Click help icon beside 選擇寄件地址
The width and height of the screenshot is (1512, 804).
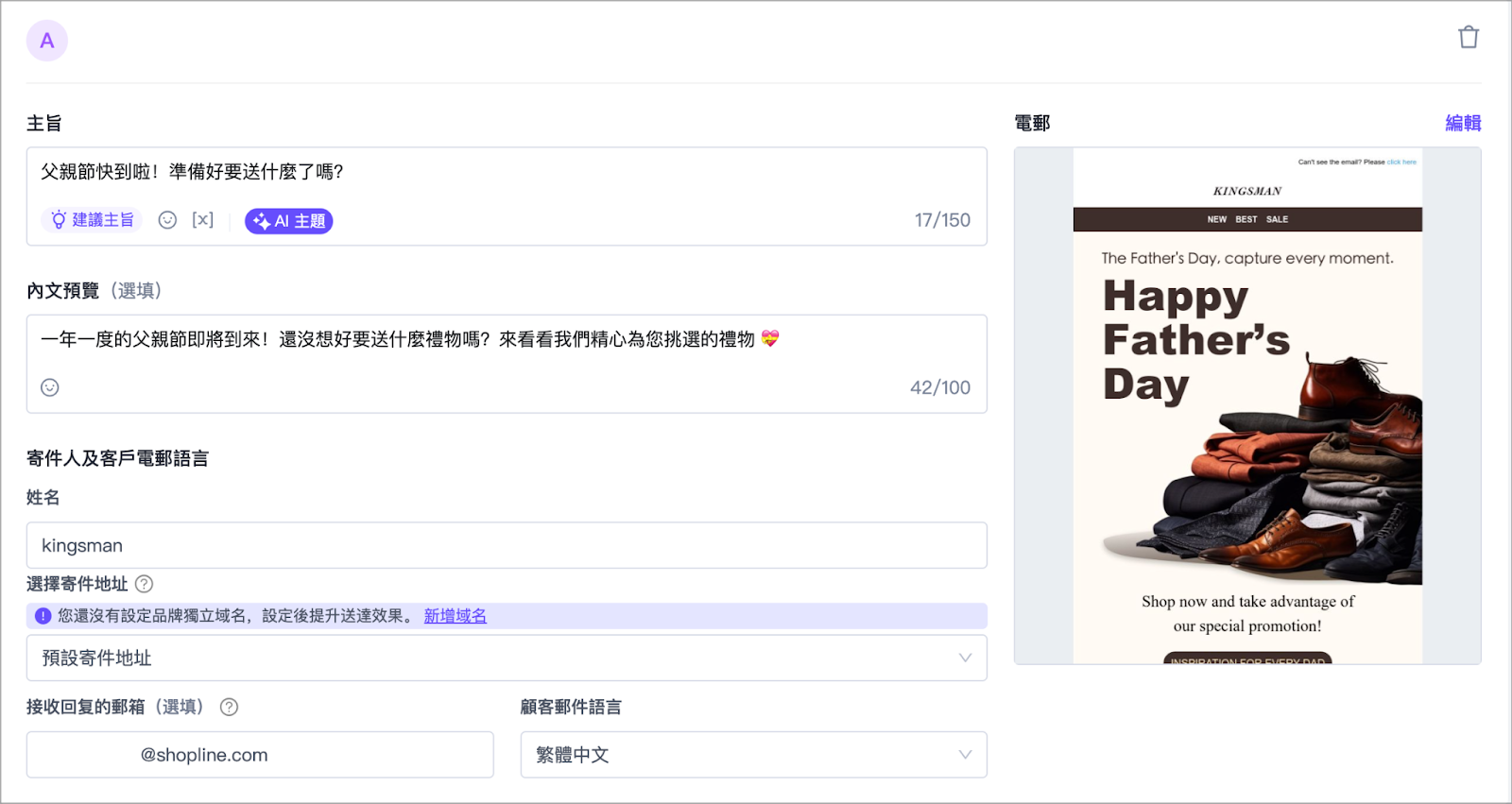[x=144, y=584]
